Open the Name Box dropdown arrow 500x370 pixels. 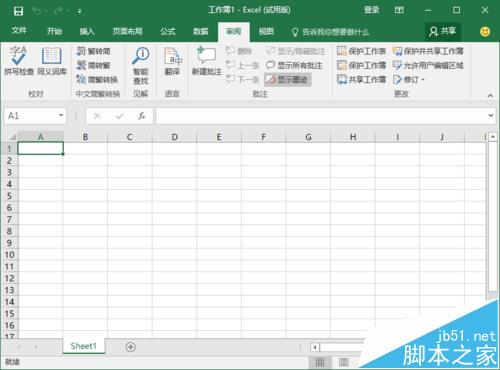tap(61, 115)
